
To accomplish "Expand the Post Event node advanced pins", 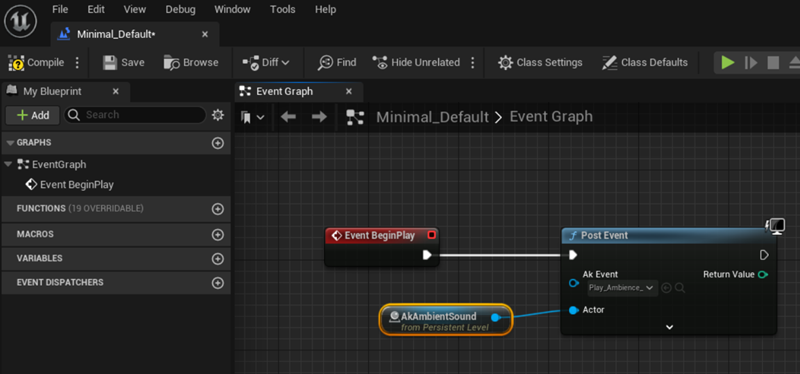I will coord(669,327).
